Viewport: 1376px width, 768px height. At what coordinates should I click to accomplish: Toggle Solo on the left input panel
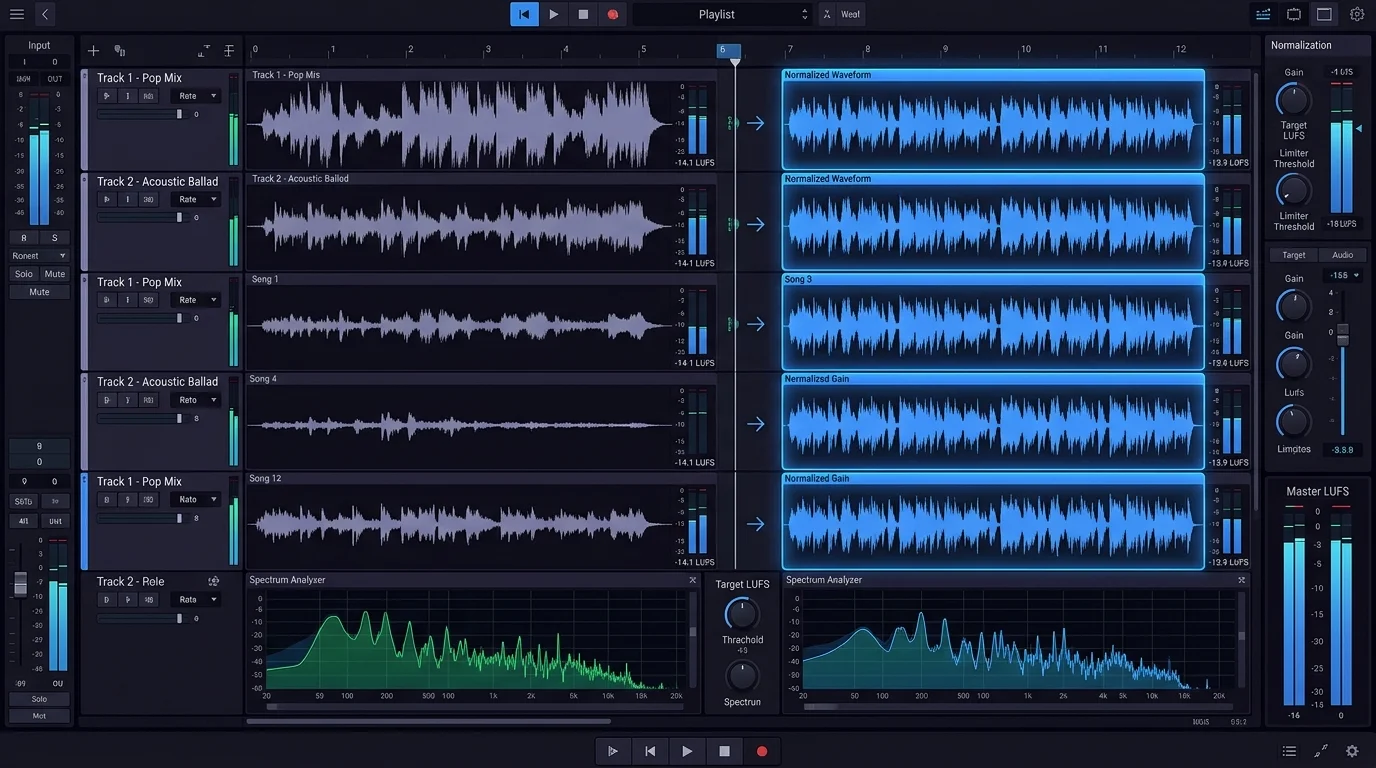[24, 273]
